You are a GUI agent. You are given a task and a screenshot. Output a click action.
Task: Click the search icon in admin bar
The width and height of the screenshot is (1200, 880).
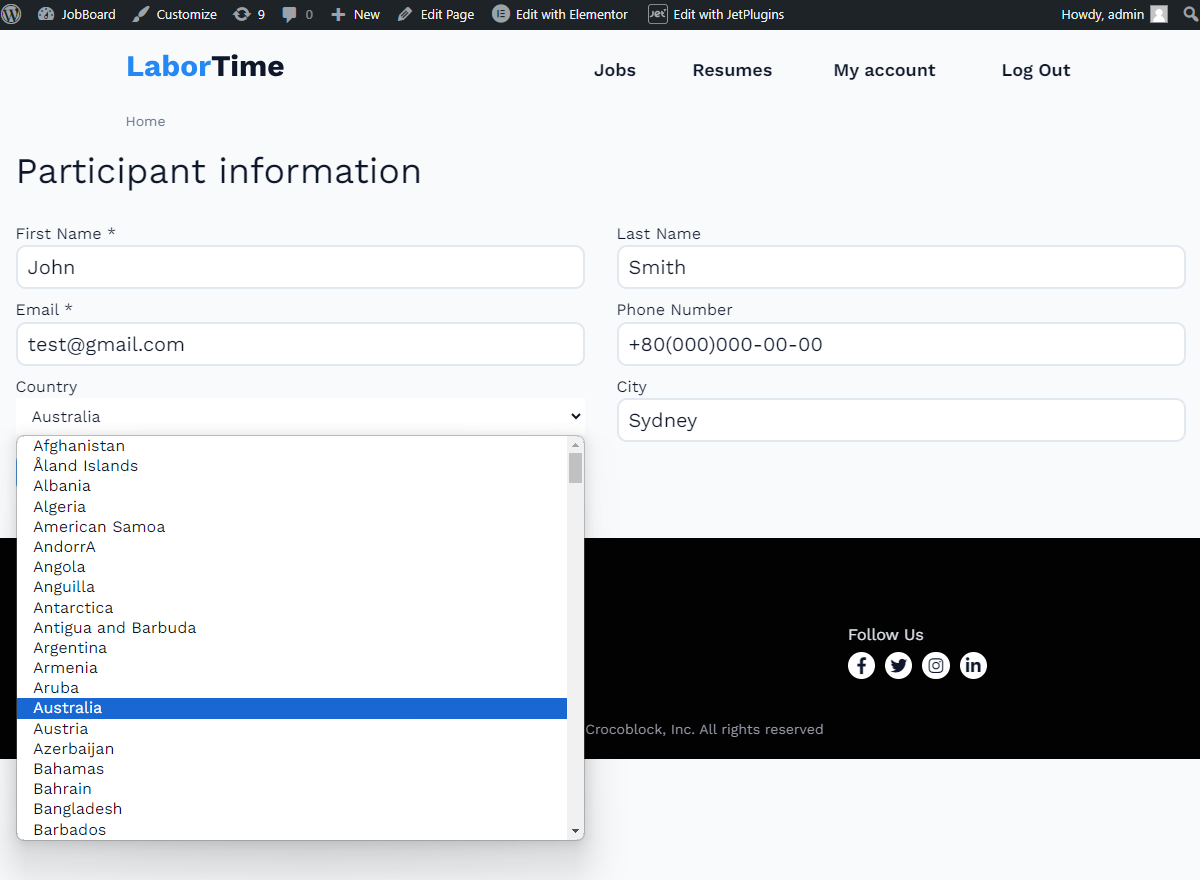click(1192, 14)
